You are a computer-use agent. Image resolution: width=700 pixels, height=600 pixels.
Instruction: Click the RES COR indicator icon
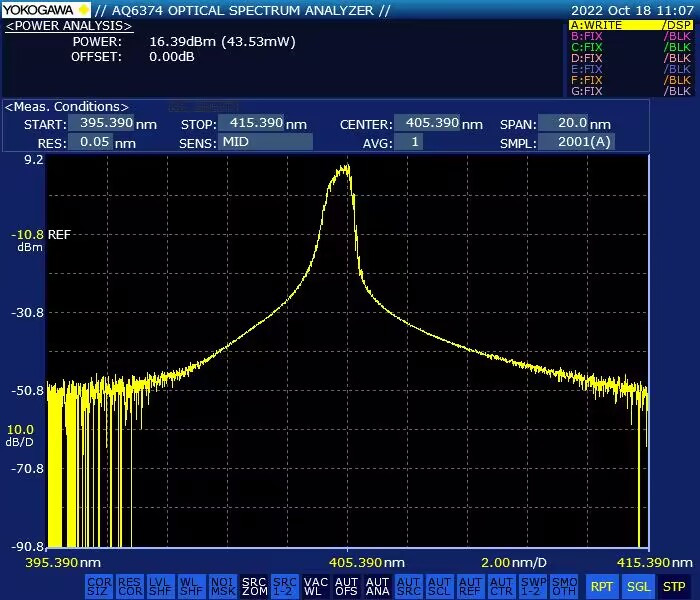tap(130, 586)
